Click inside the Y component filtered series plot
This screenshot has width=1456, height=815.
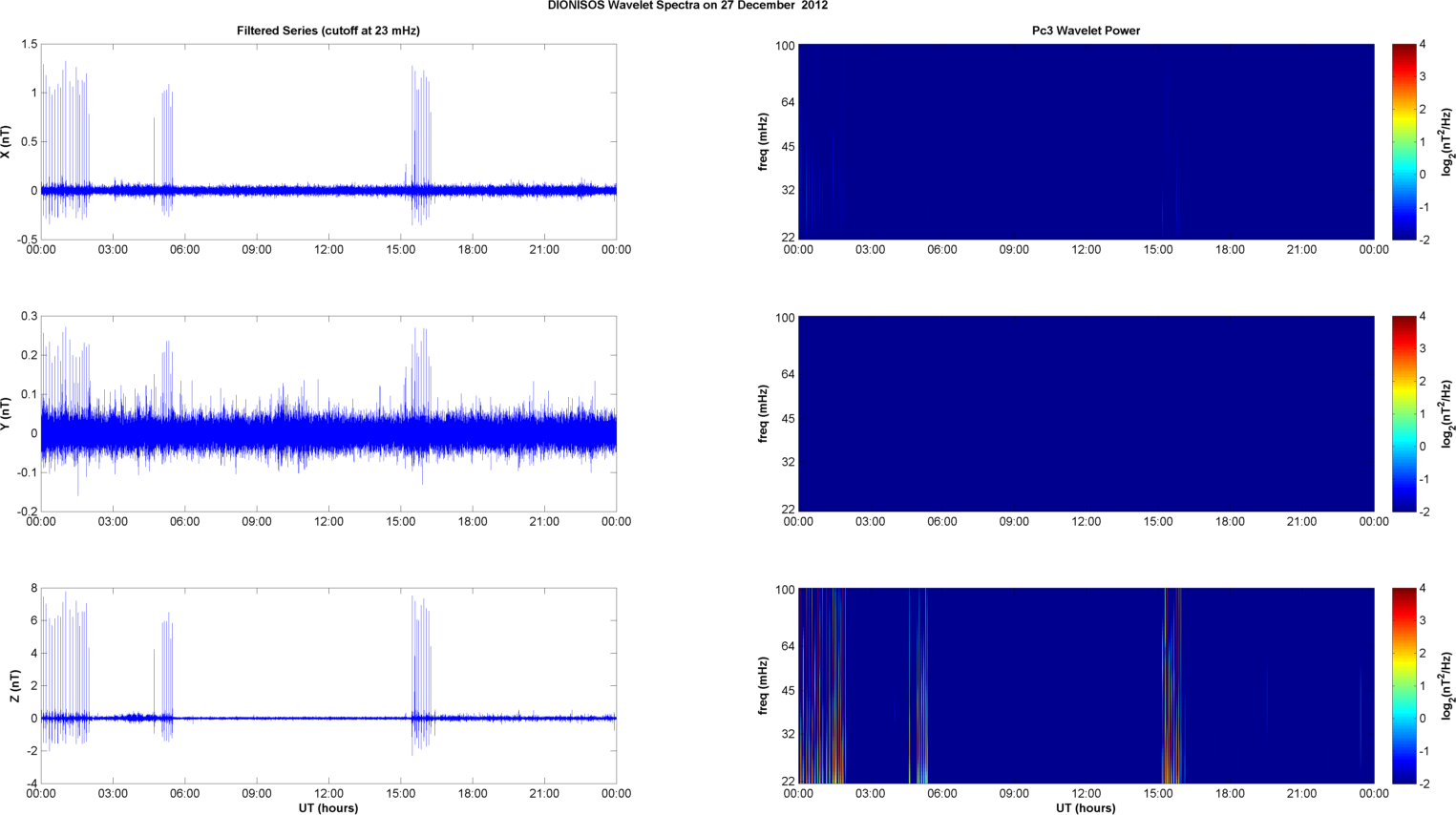click(328, 413)
